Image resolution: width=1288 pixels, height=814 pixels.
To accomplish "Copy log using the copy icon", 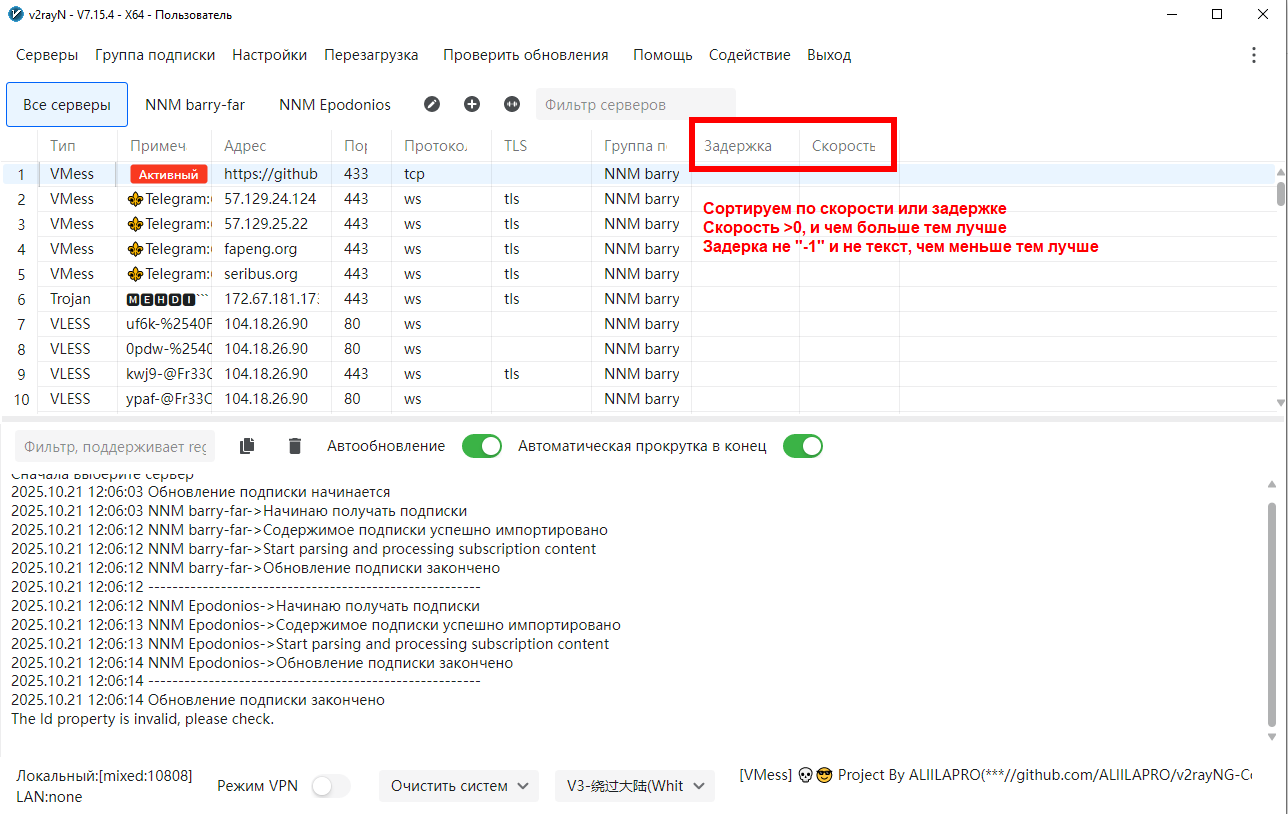I will pyautogui.click(x=248, y=446).
